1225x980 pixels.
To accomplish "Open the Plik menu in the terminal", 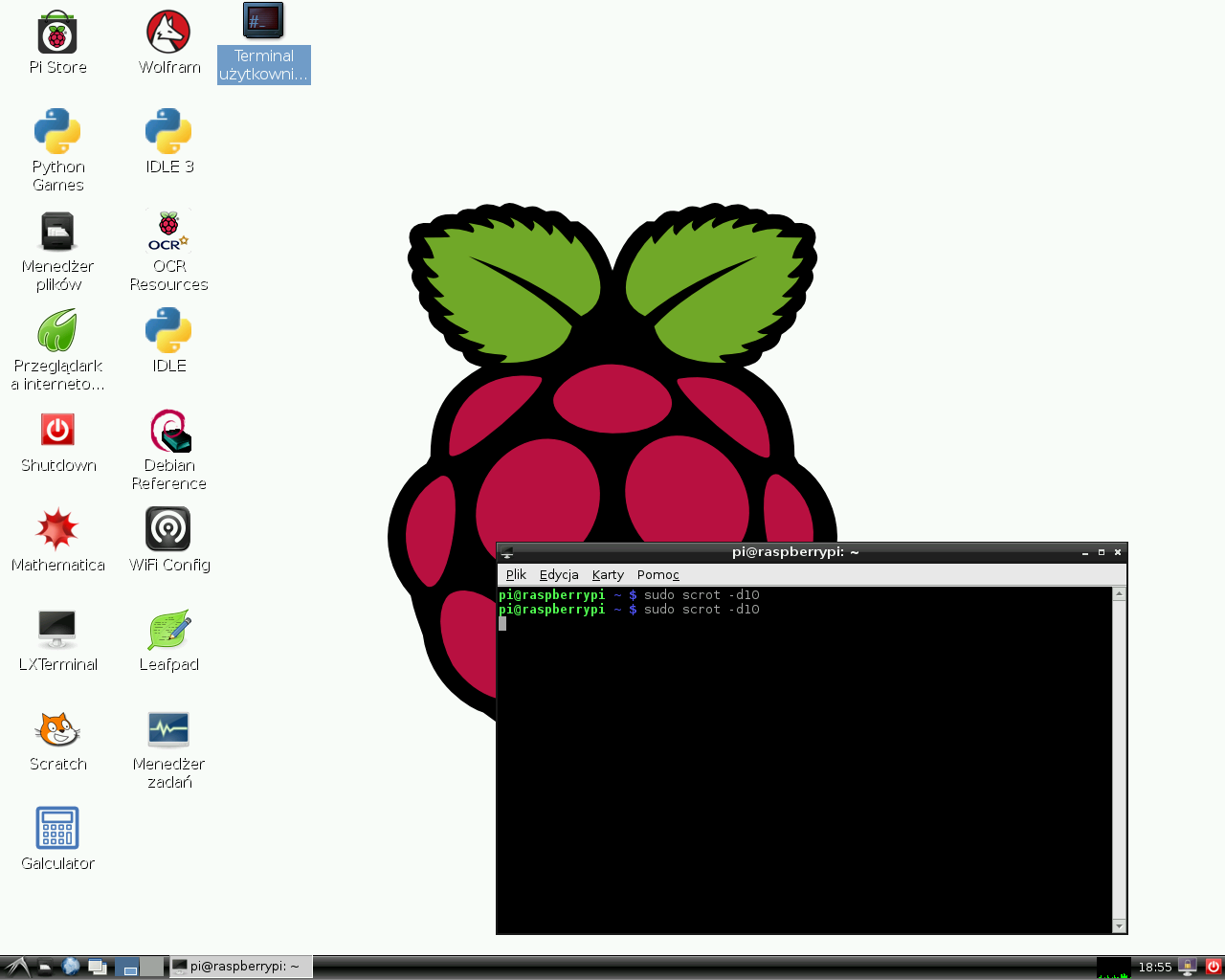I will click(516, 575).
